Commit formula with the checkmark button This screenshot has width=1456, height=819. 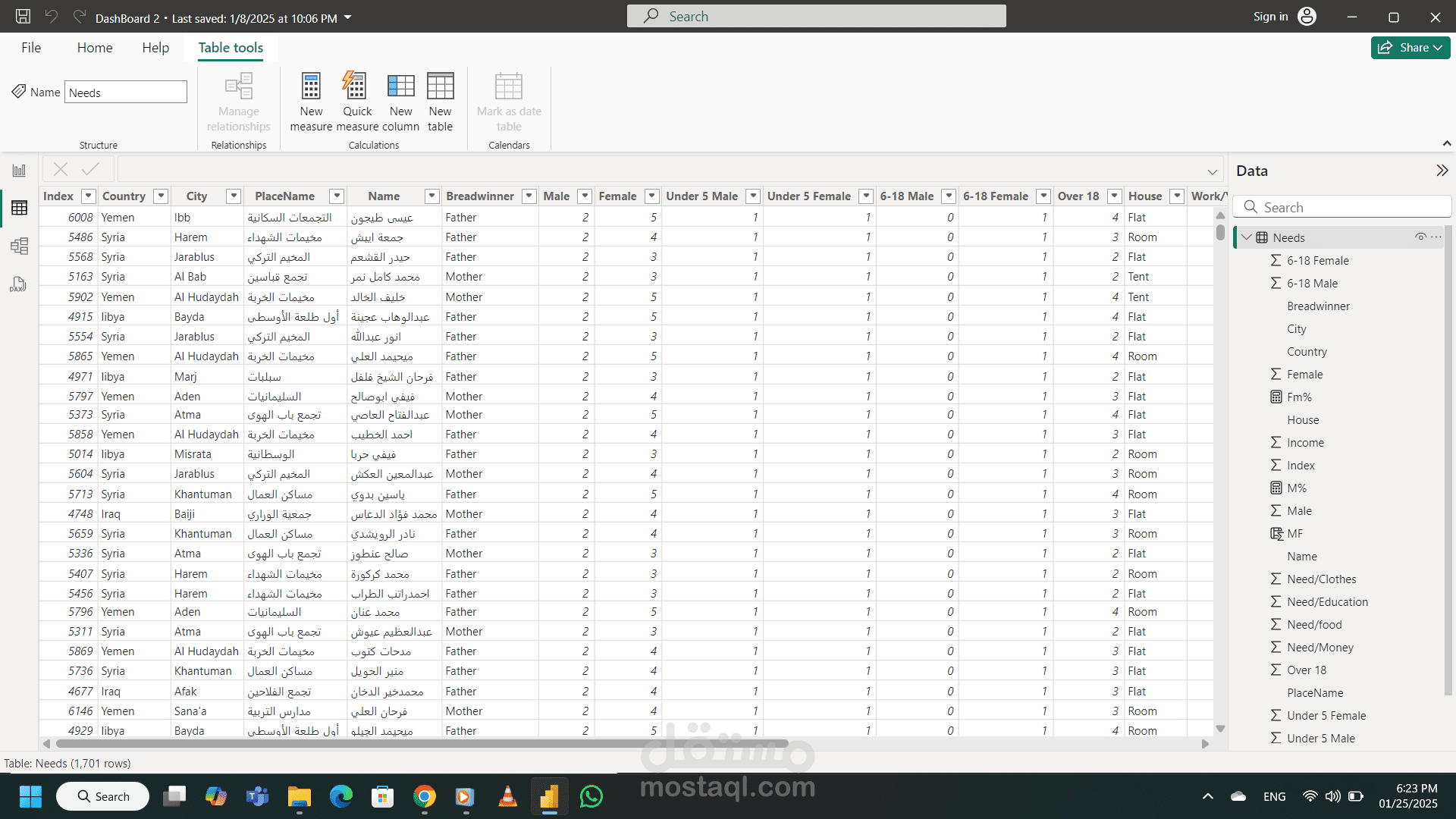click(x=90, y=169)
